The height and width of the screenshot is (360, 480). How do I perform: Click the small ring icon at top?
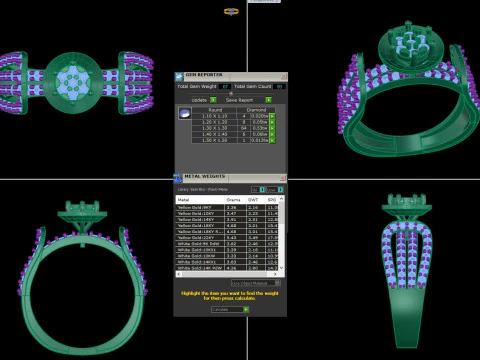click(x=231, y=12)
